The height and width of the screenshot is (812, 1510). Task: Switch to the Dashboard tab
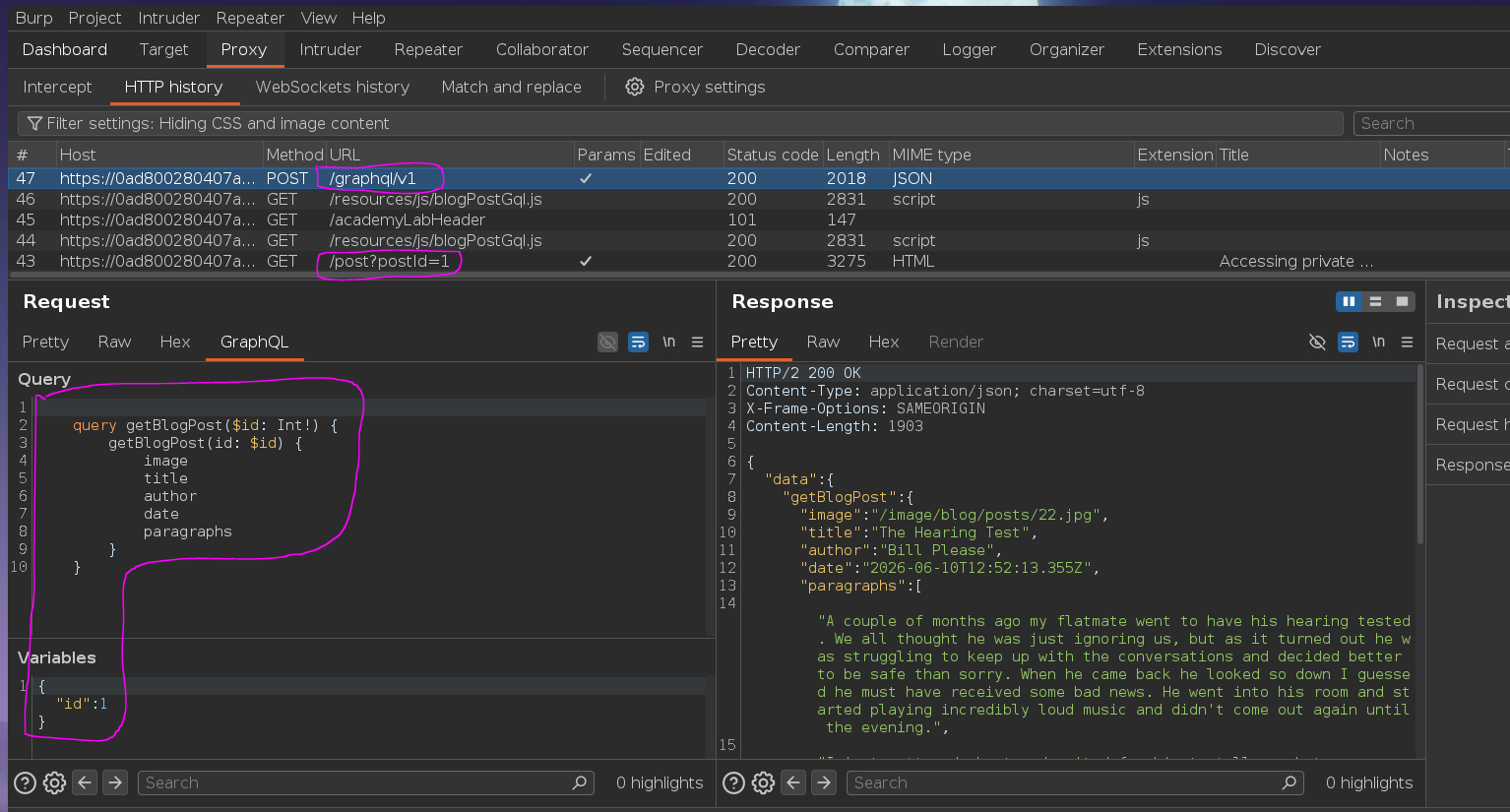[65, 49]
